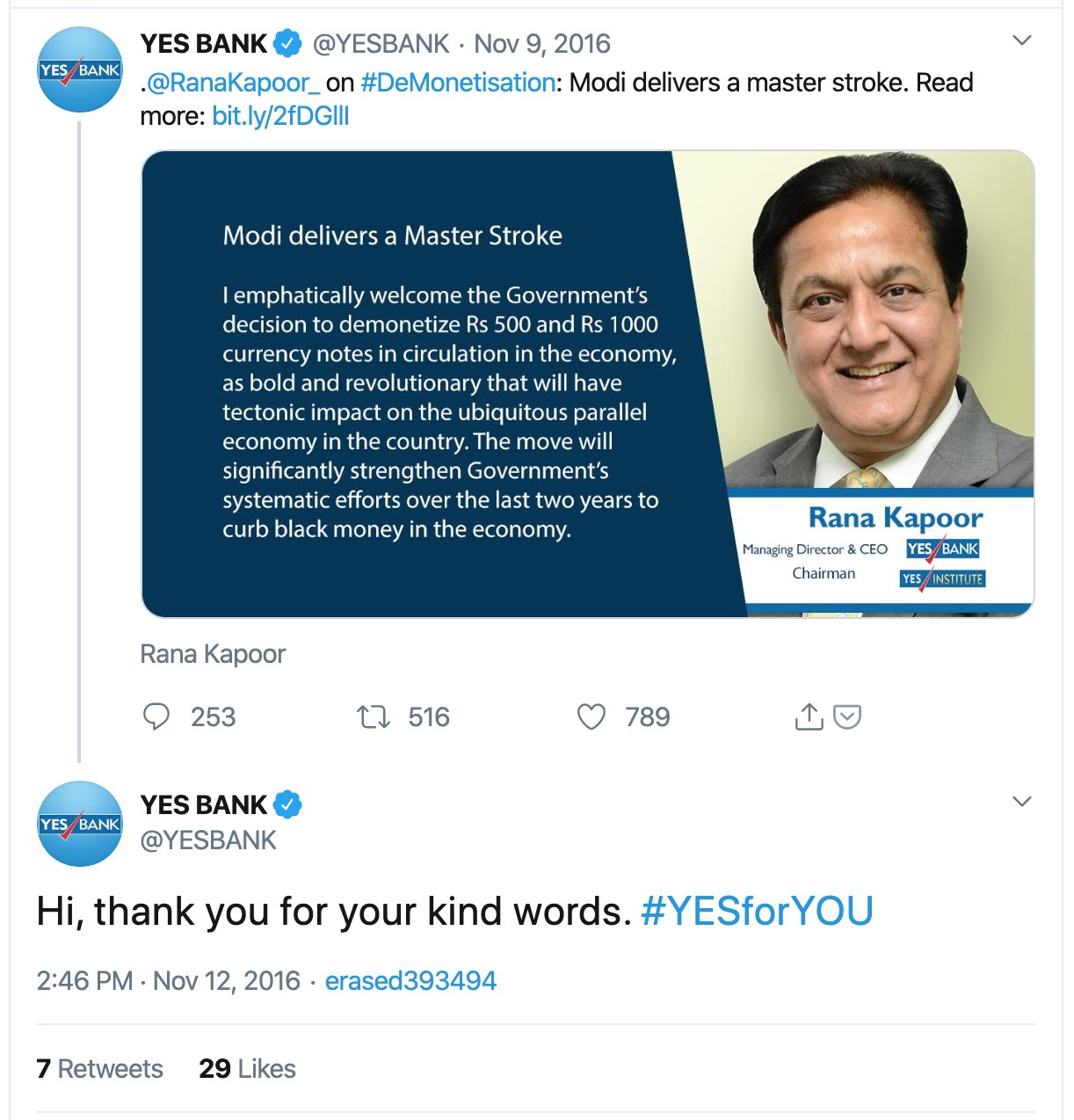Click the erased393494 source link
The image size is (1074, 1120).
(x=410, y=981)
